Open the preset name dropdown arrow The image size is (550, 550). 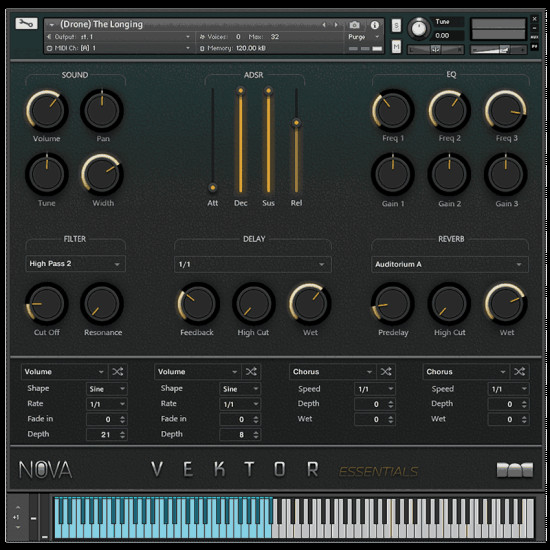click(52, 25)
